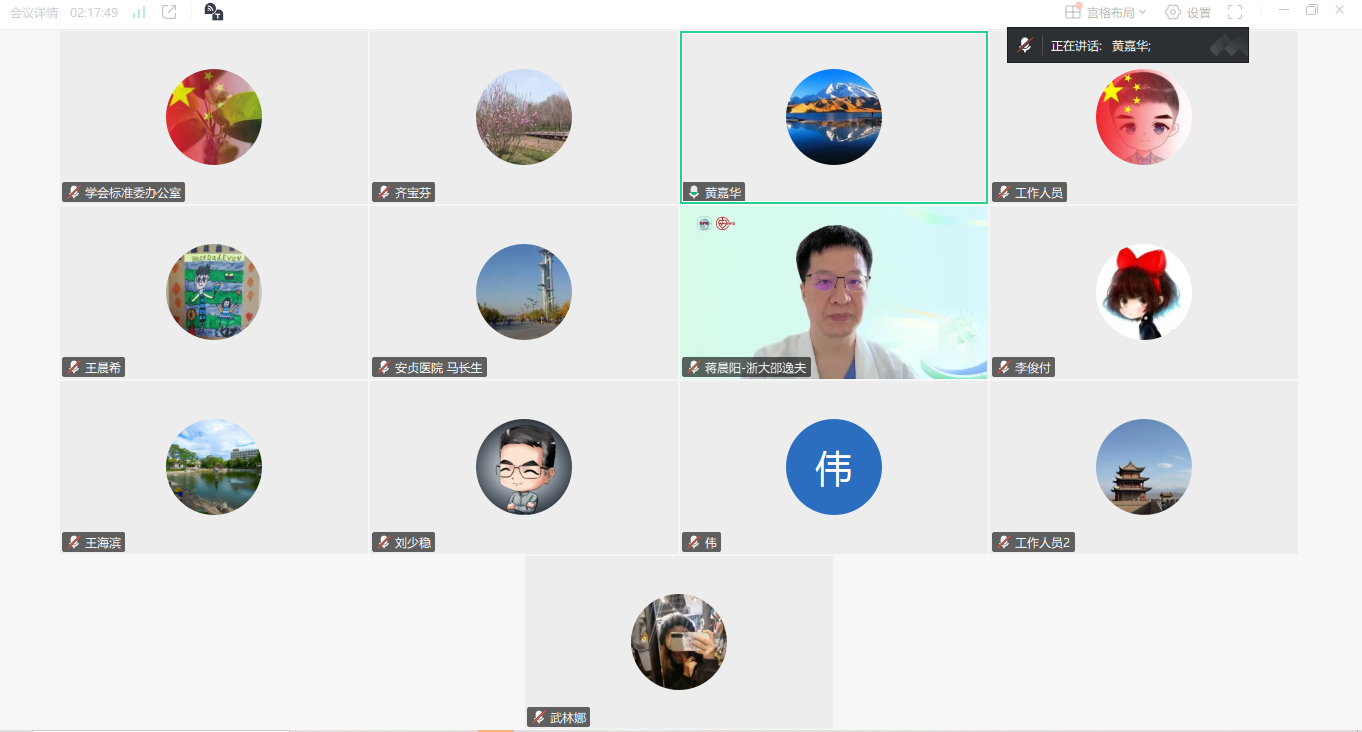1362x732 pixels.
Task: Click the network signal strength icon
Action: (139, 13)
